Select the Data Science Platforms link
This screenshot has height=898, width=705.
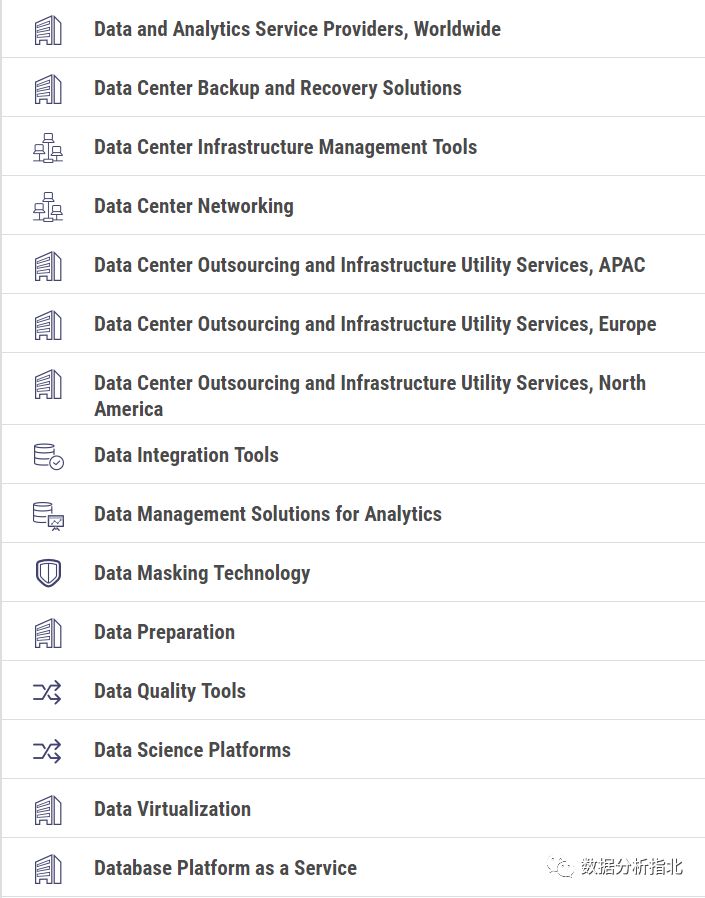[192, 750]
